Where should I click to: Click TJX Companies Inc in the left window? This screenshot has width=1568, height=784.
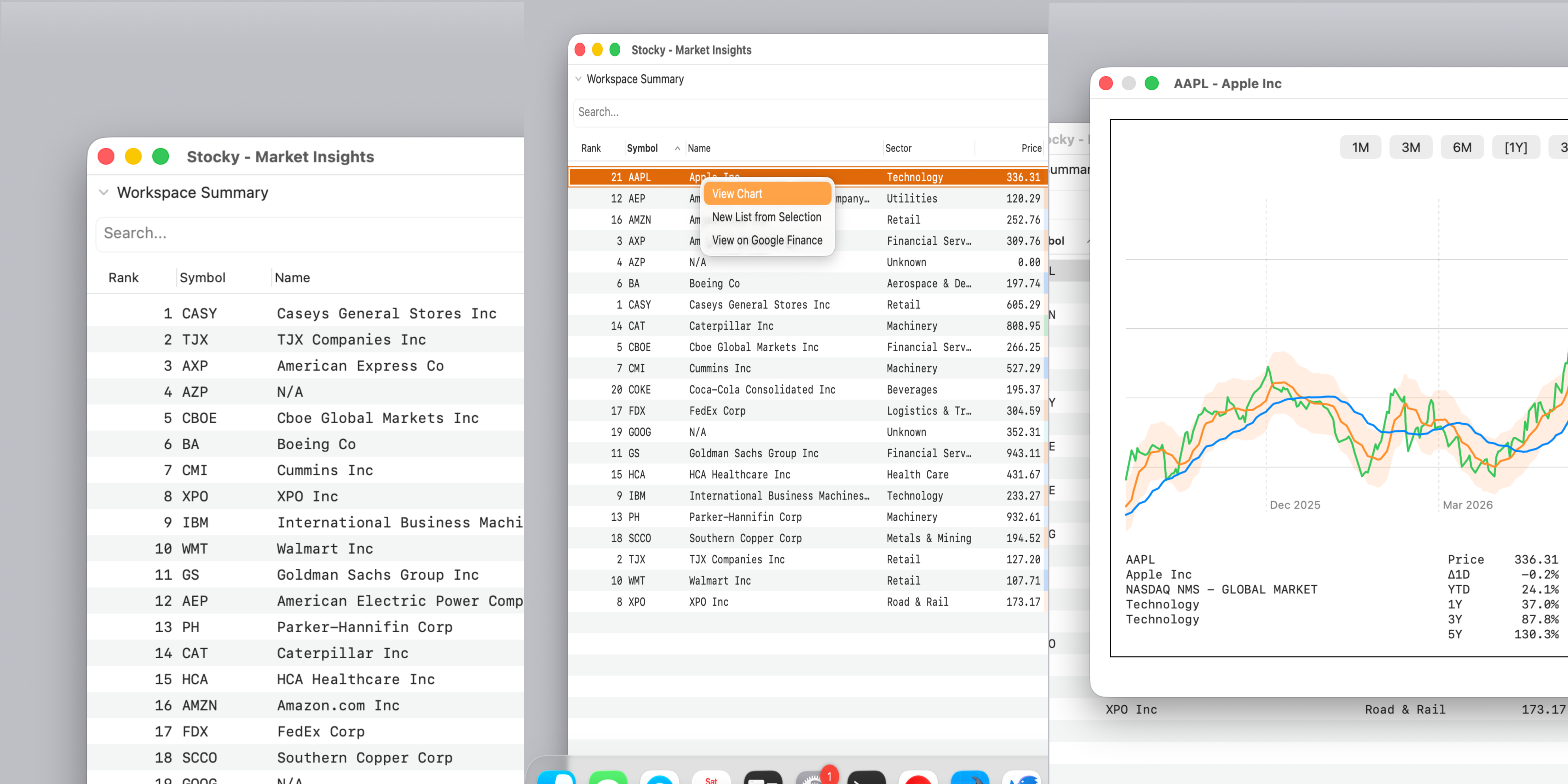[351, 340]
